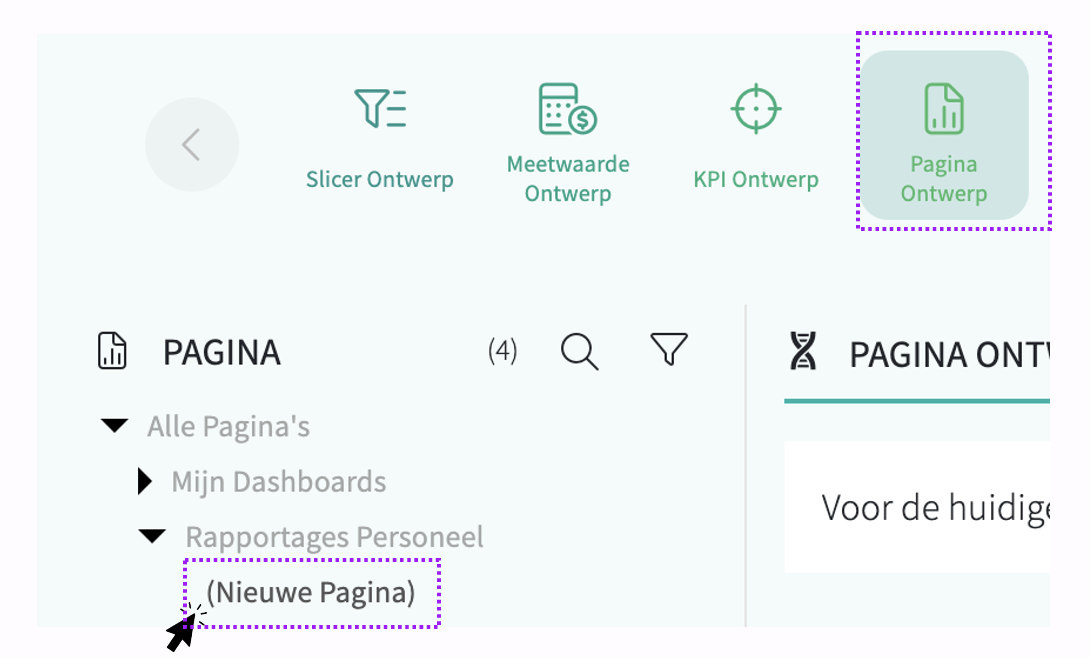Open the funnel filter in PAGINA panel

click(669, 349)
